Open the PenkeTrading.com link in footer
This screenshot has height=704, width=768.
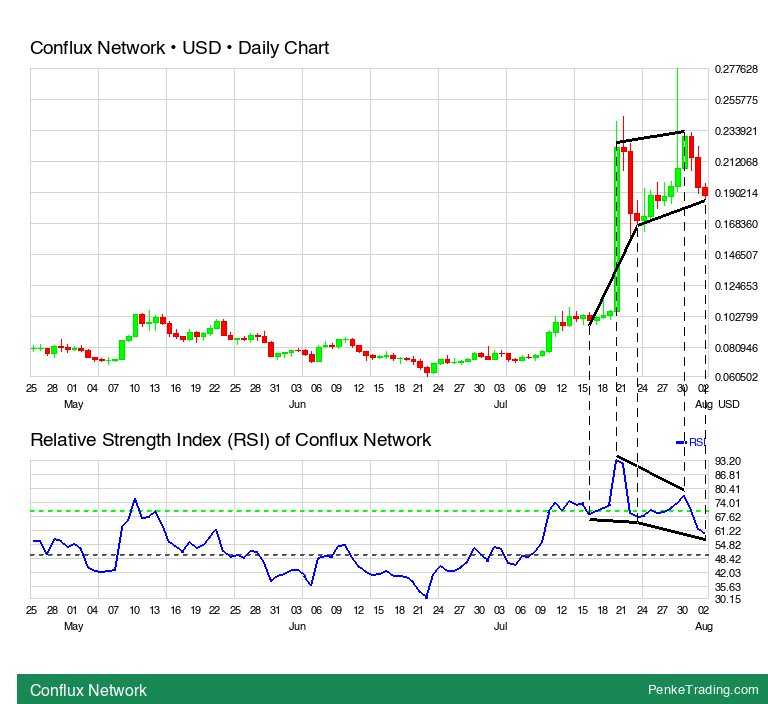click(703, 690)
